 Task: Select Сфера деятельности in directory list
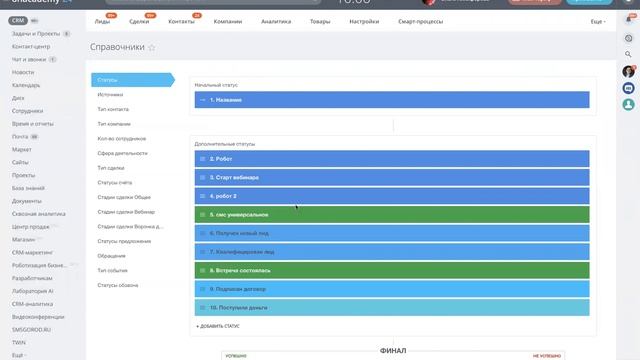[x=122, y=153]
